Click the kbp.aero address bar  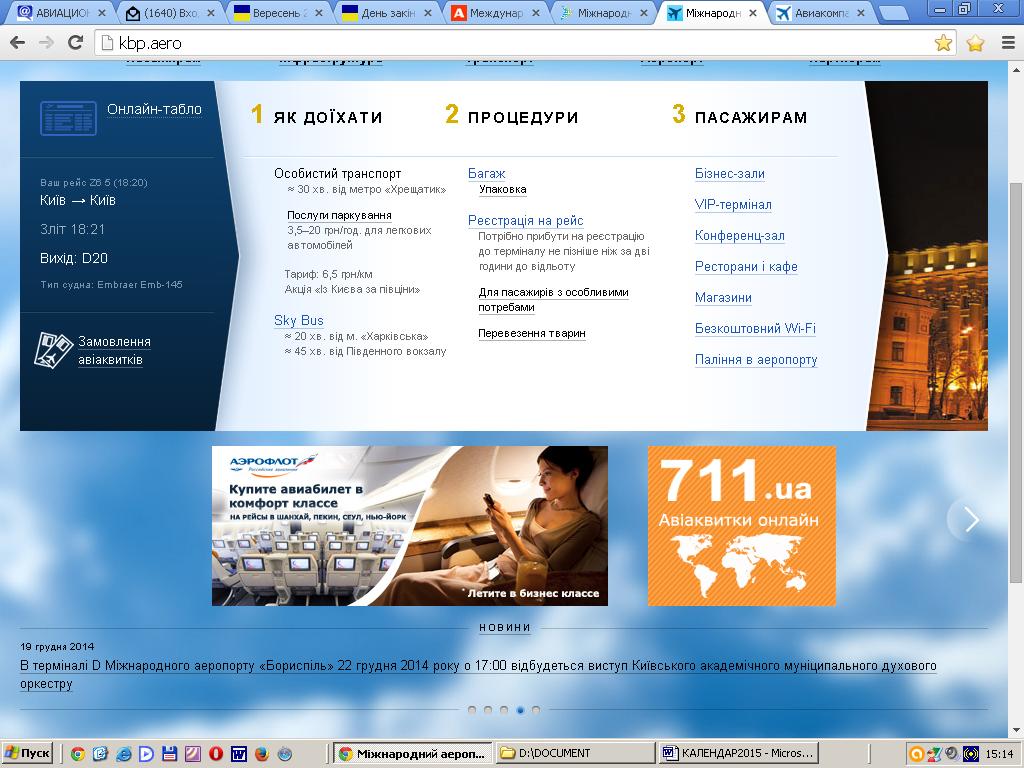pyautogui.click(x=500, y=43)
